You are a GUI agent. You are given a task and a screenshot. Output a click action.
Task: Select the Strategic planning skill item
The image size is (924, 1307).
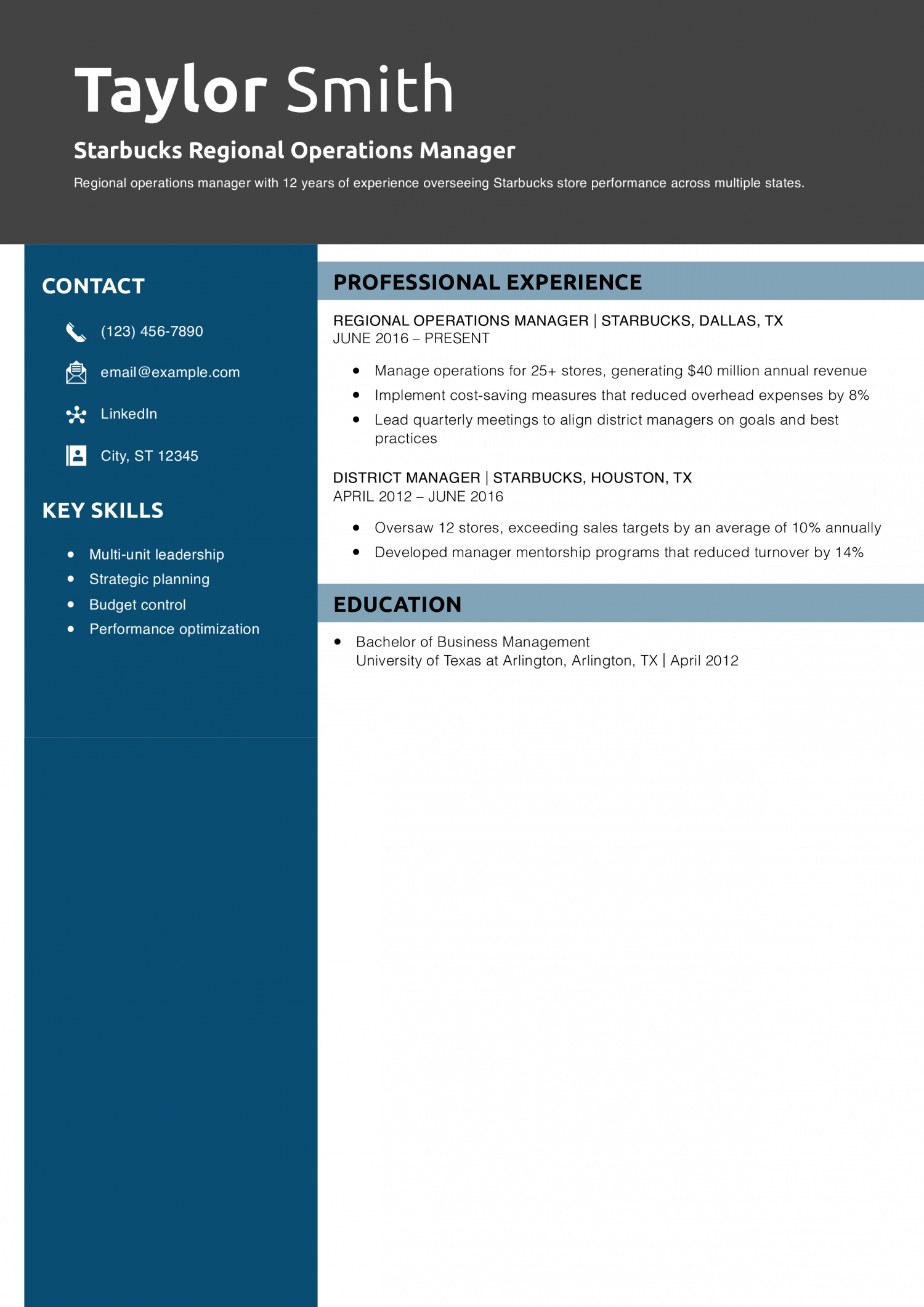pos(149,579)
